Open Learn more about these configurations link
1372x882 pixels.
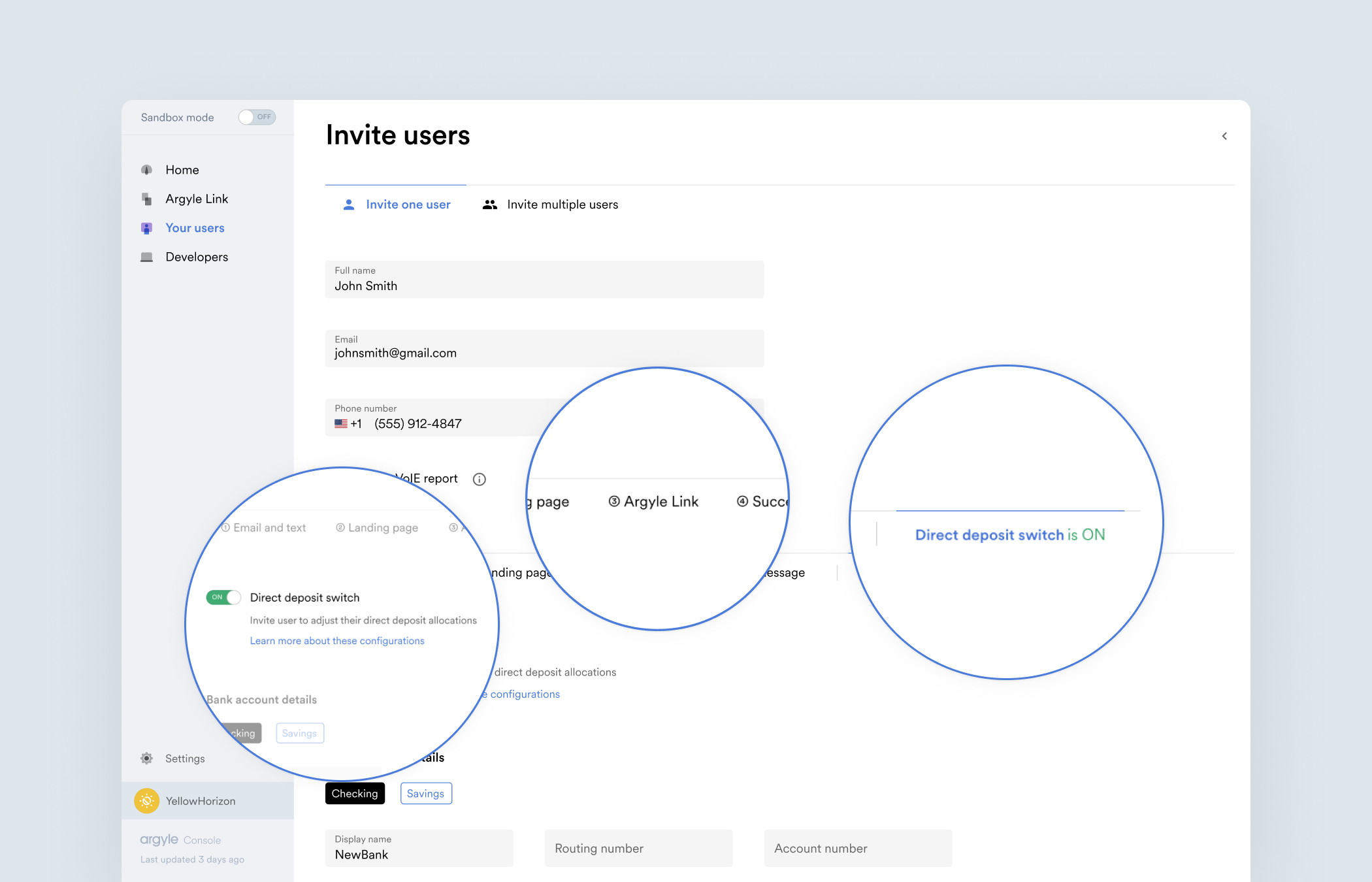point(337,641)
